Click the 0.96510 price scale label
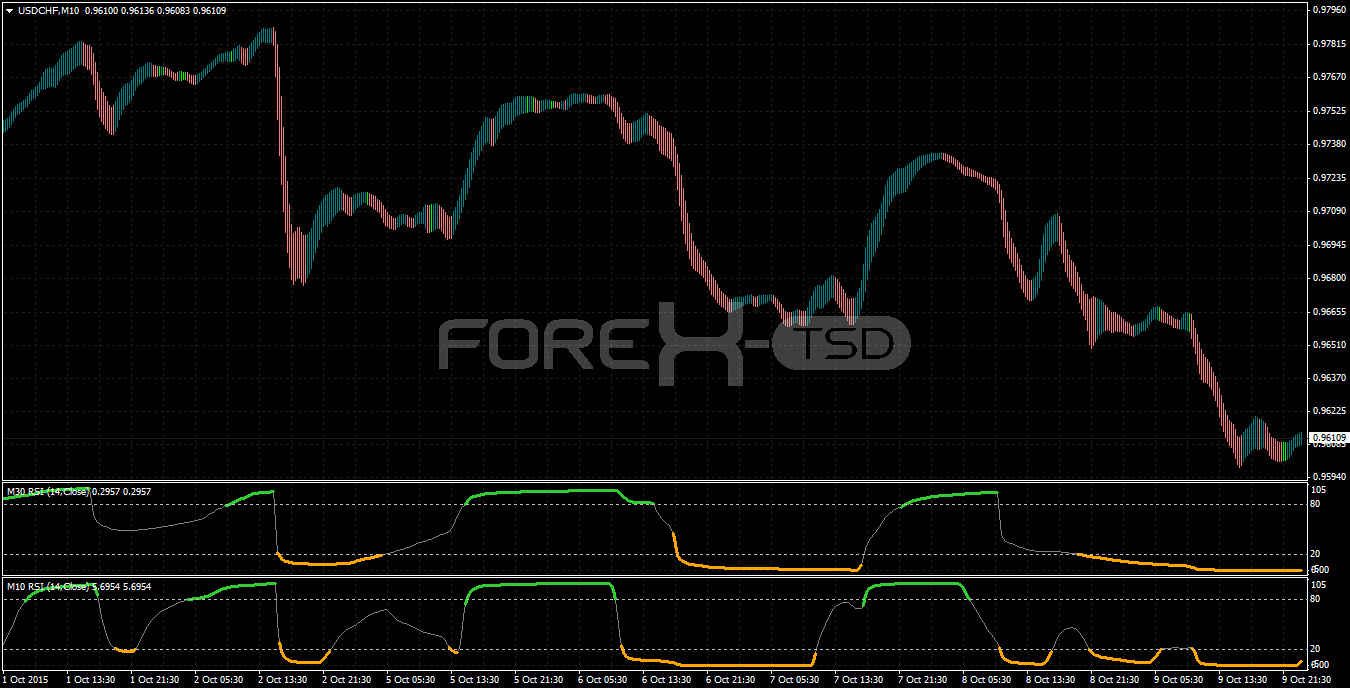 pyautogui.click(x=1328, y=345)
